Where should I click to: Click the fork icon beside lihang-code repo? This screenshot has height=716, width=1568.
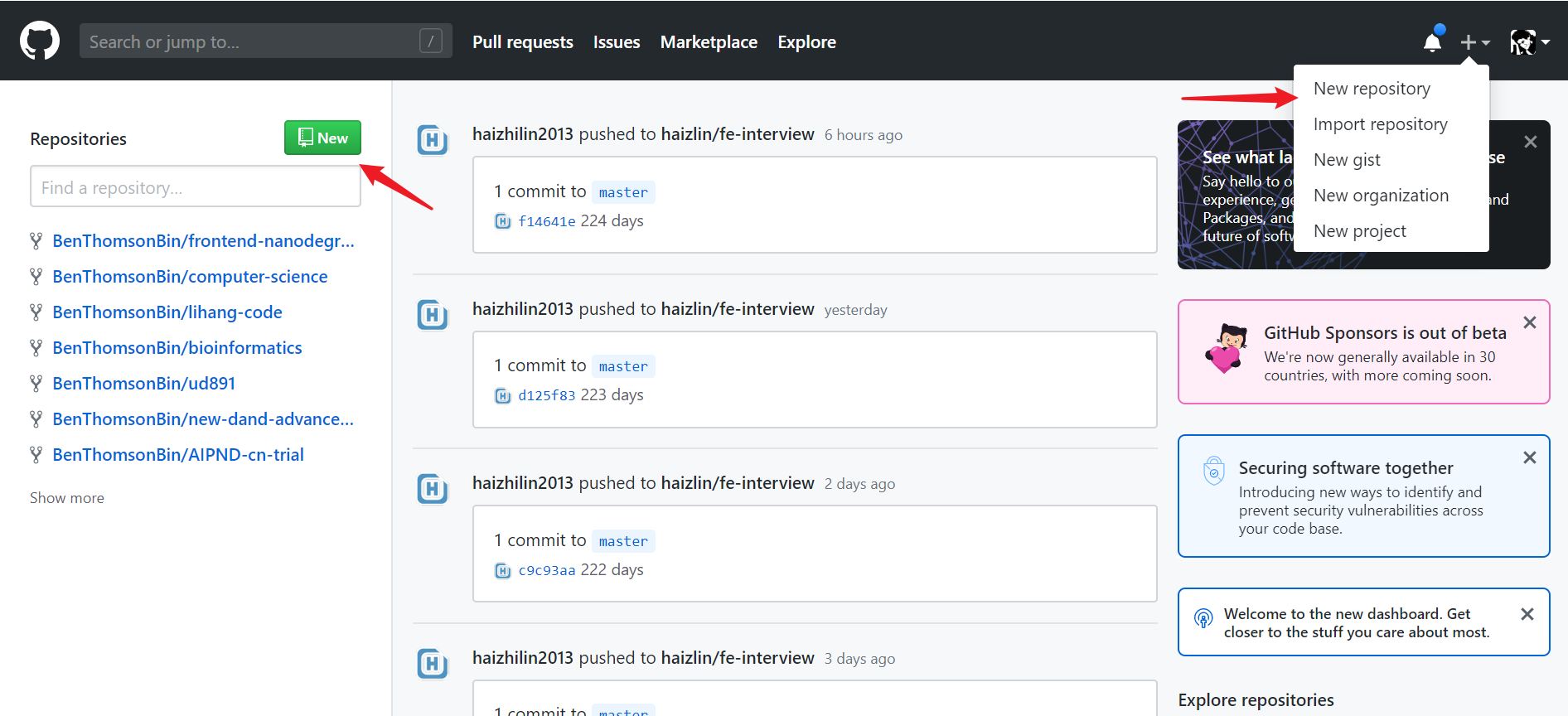(36, 312)
